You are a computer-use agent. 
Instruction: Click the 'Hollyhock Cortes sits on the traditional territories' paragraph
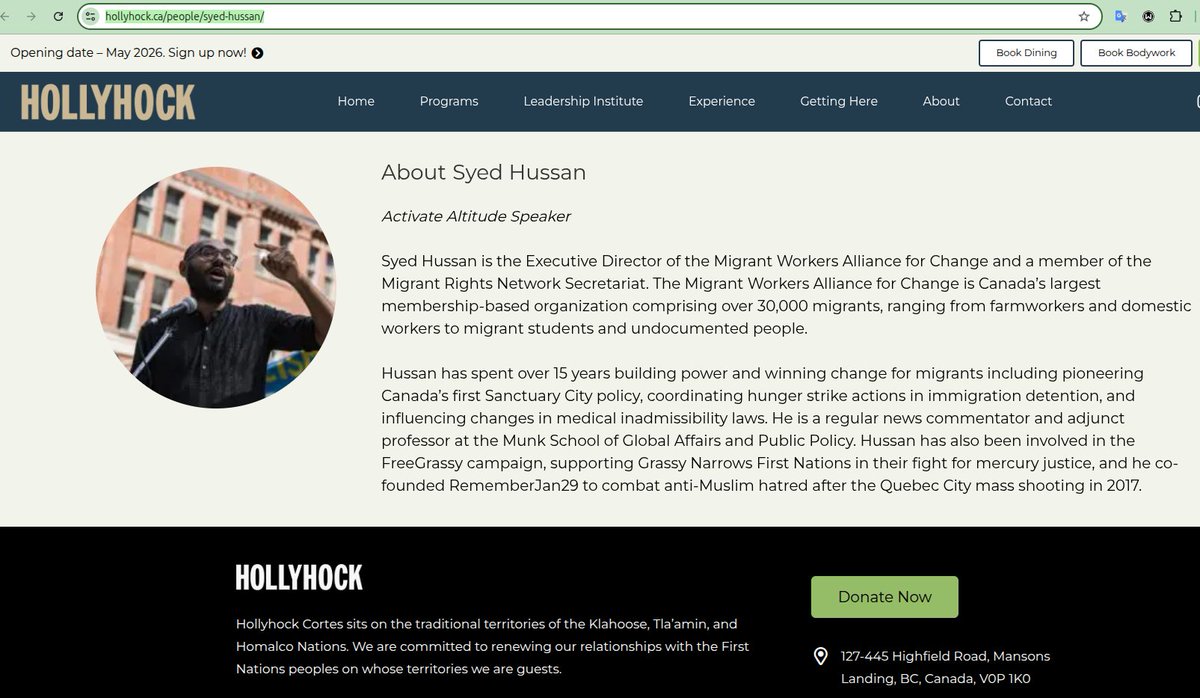(492, 646)
